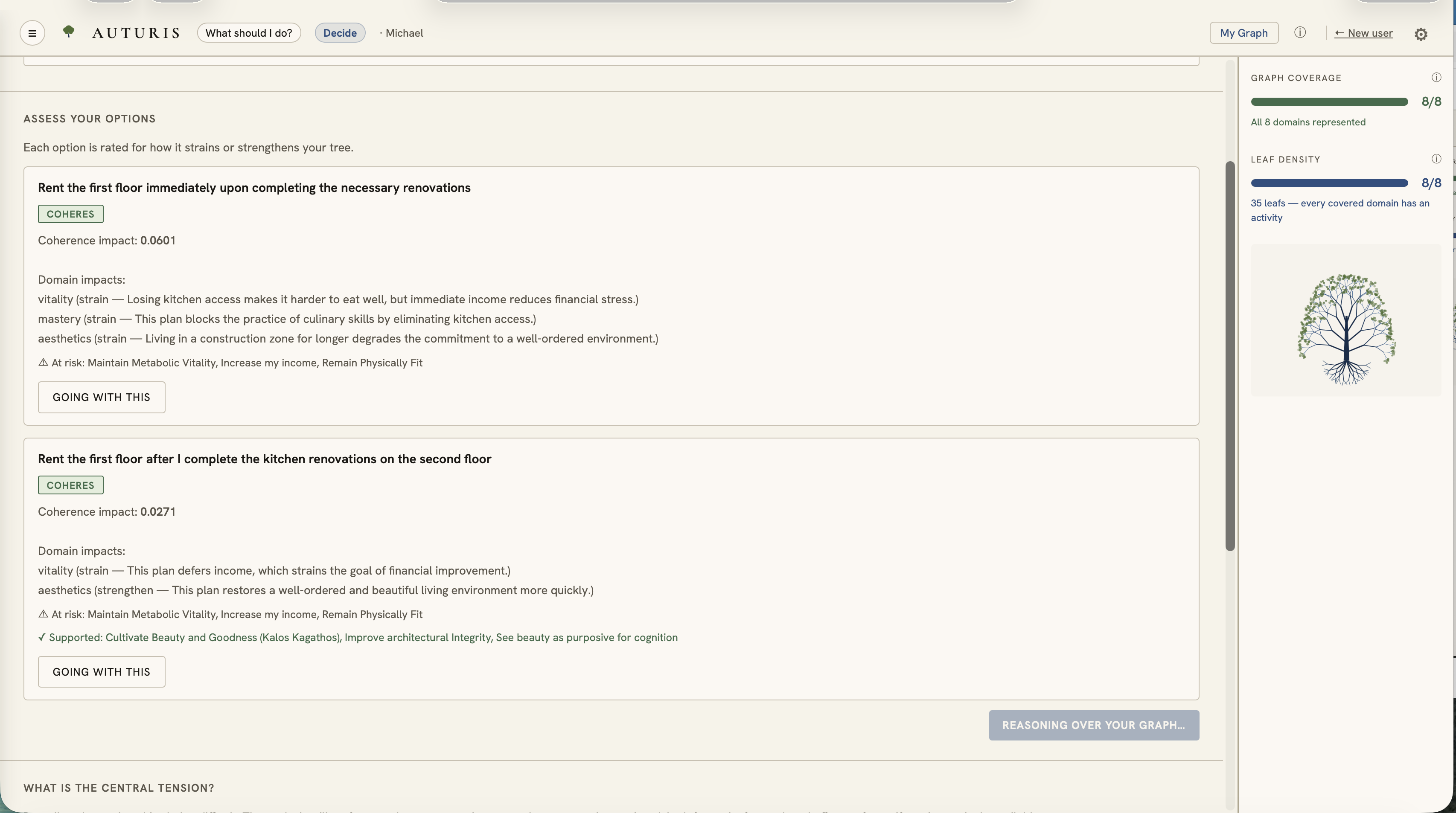Click the Graph Coverage progress bar

[x=1329, y=102]
